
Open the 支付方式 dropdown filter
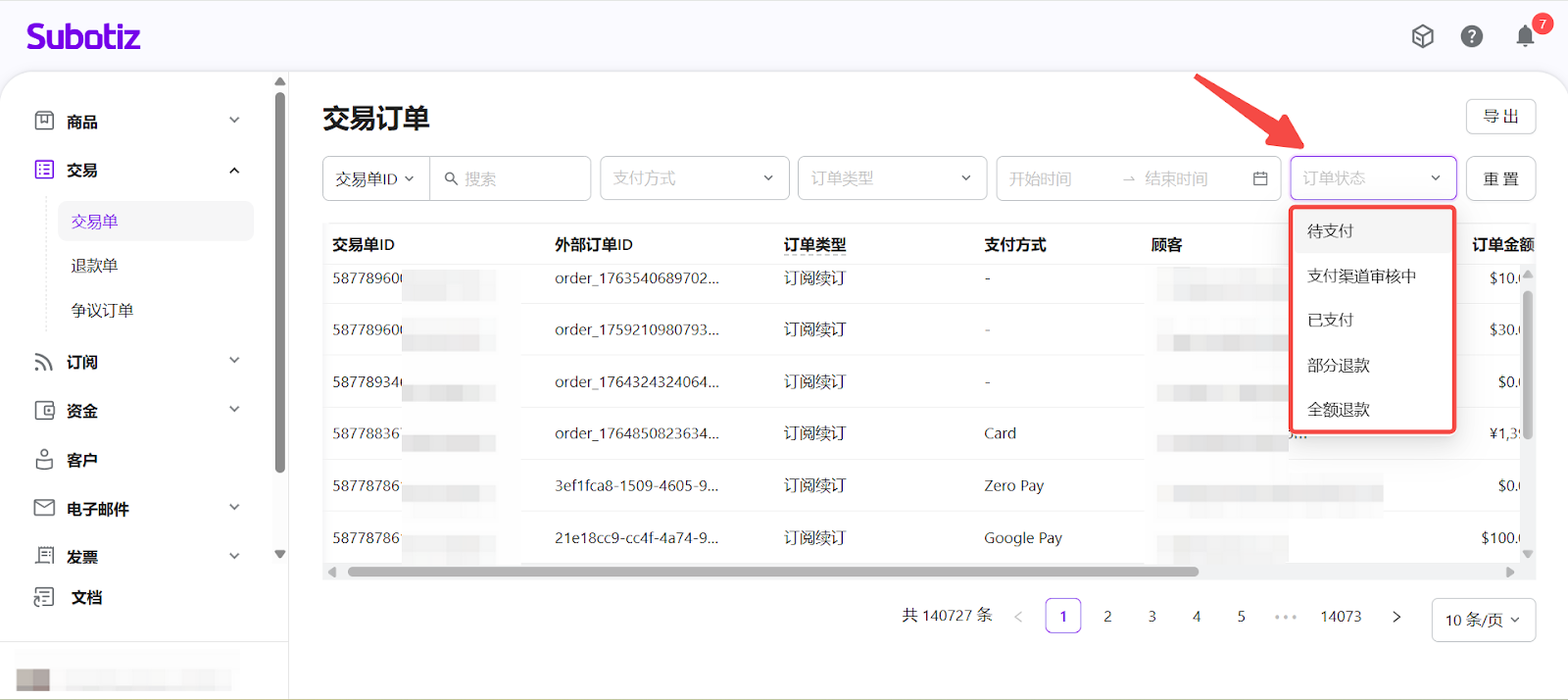click(x=694, y=178)
